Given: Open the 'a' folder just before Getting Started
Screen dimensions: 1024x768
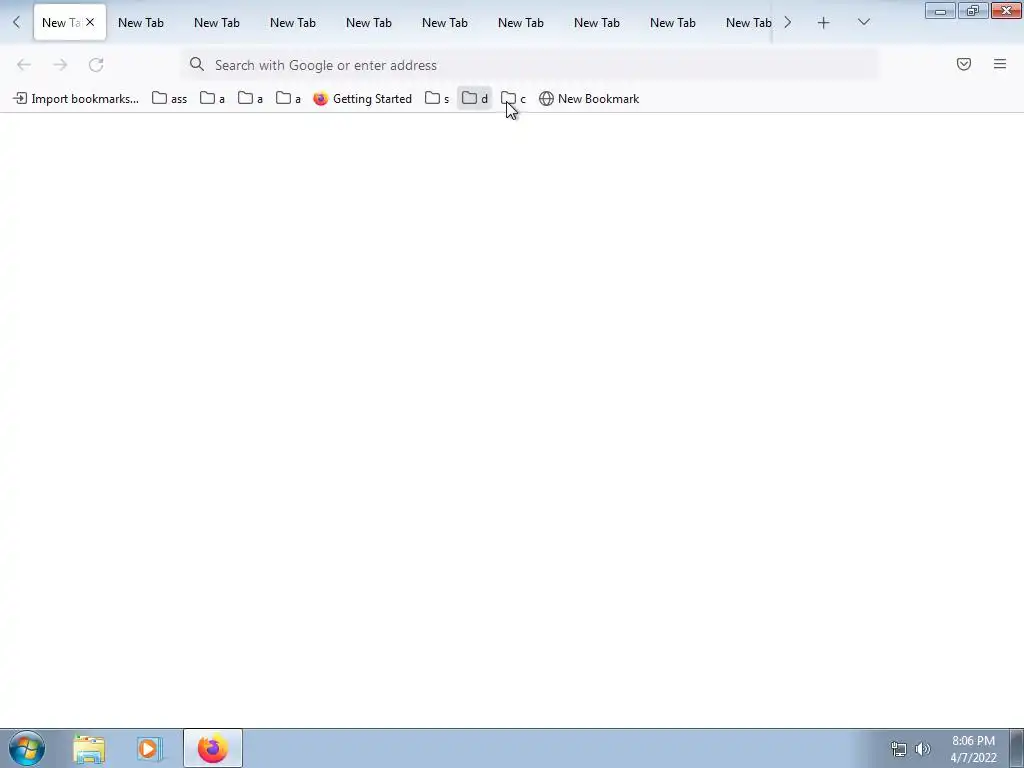Looking at the screenshot, I should tap(288, 99).
